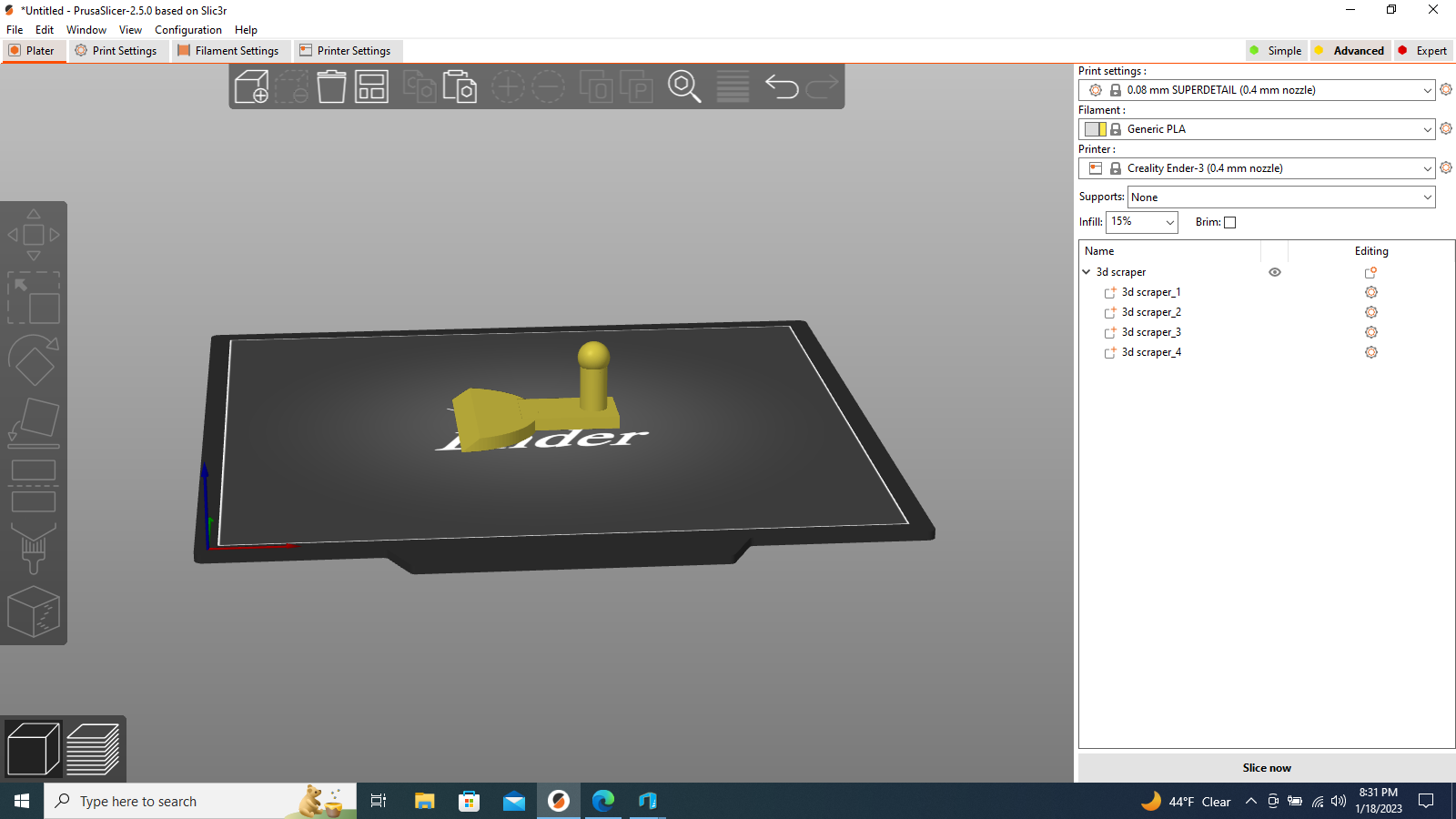Open settings gear for 3d scraper_3

coord(1370,332)
